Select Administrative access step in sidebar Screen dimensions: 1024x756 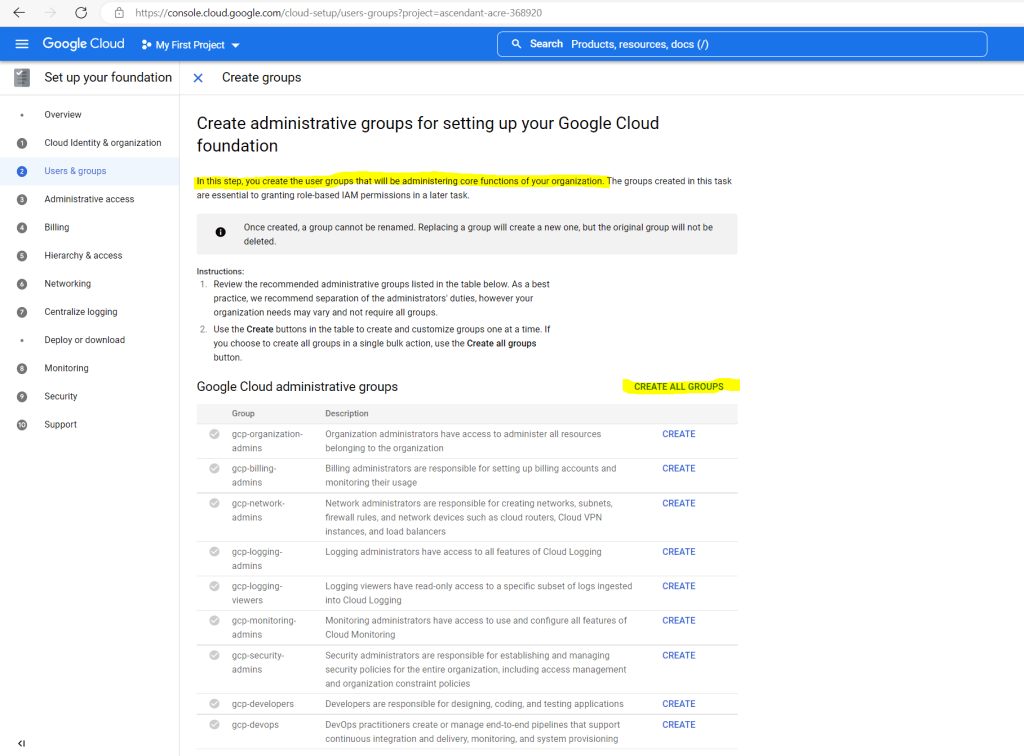click(x=89, y=199)
